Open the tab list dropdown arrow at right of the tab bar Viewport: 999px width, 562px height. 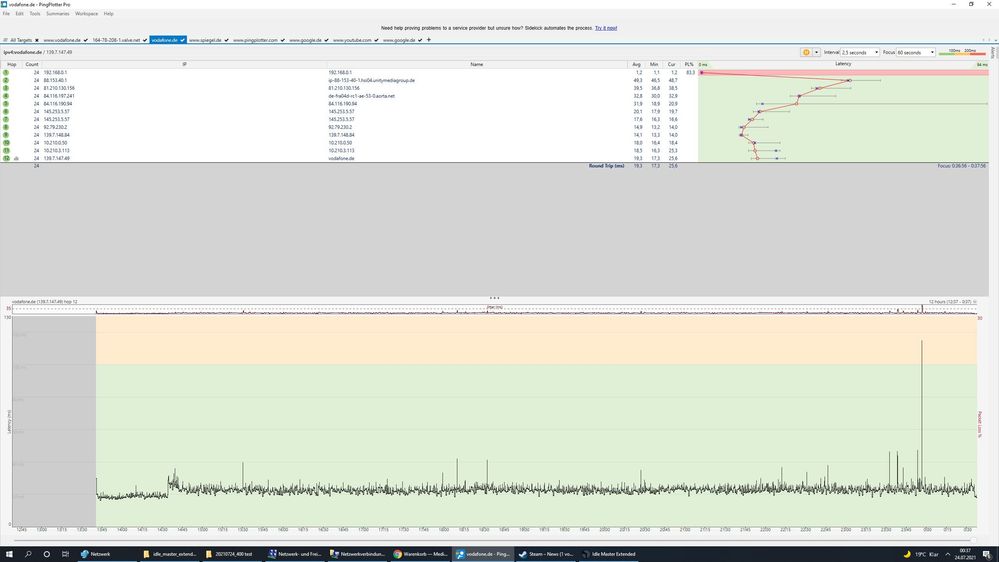995,40
